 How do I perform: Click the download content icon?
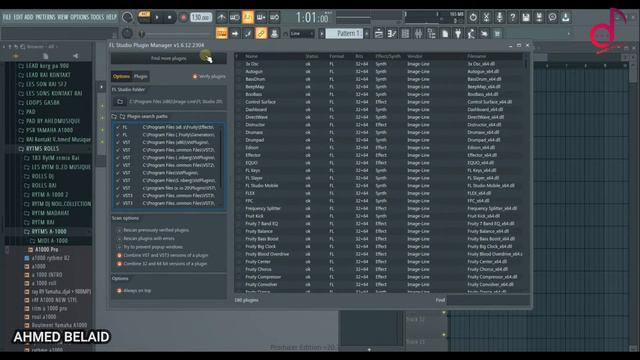click(565, 17)
